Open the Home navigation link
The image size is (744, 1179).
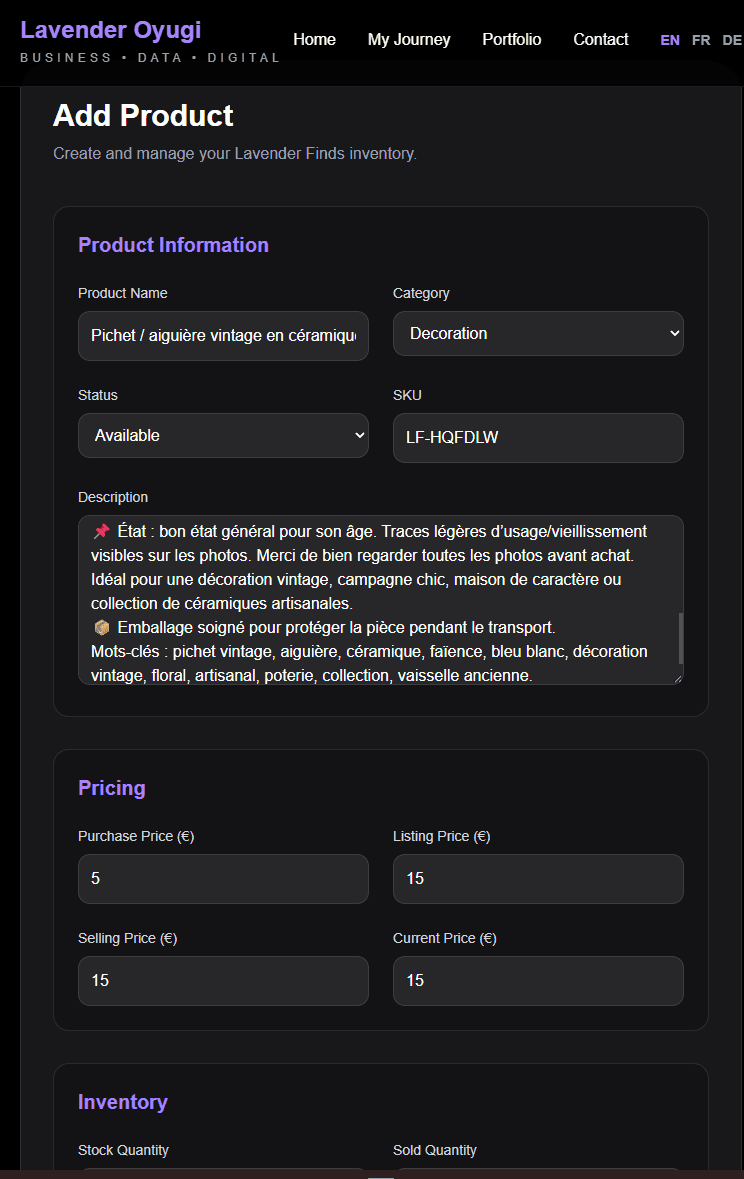[314, 39]
